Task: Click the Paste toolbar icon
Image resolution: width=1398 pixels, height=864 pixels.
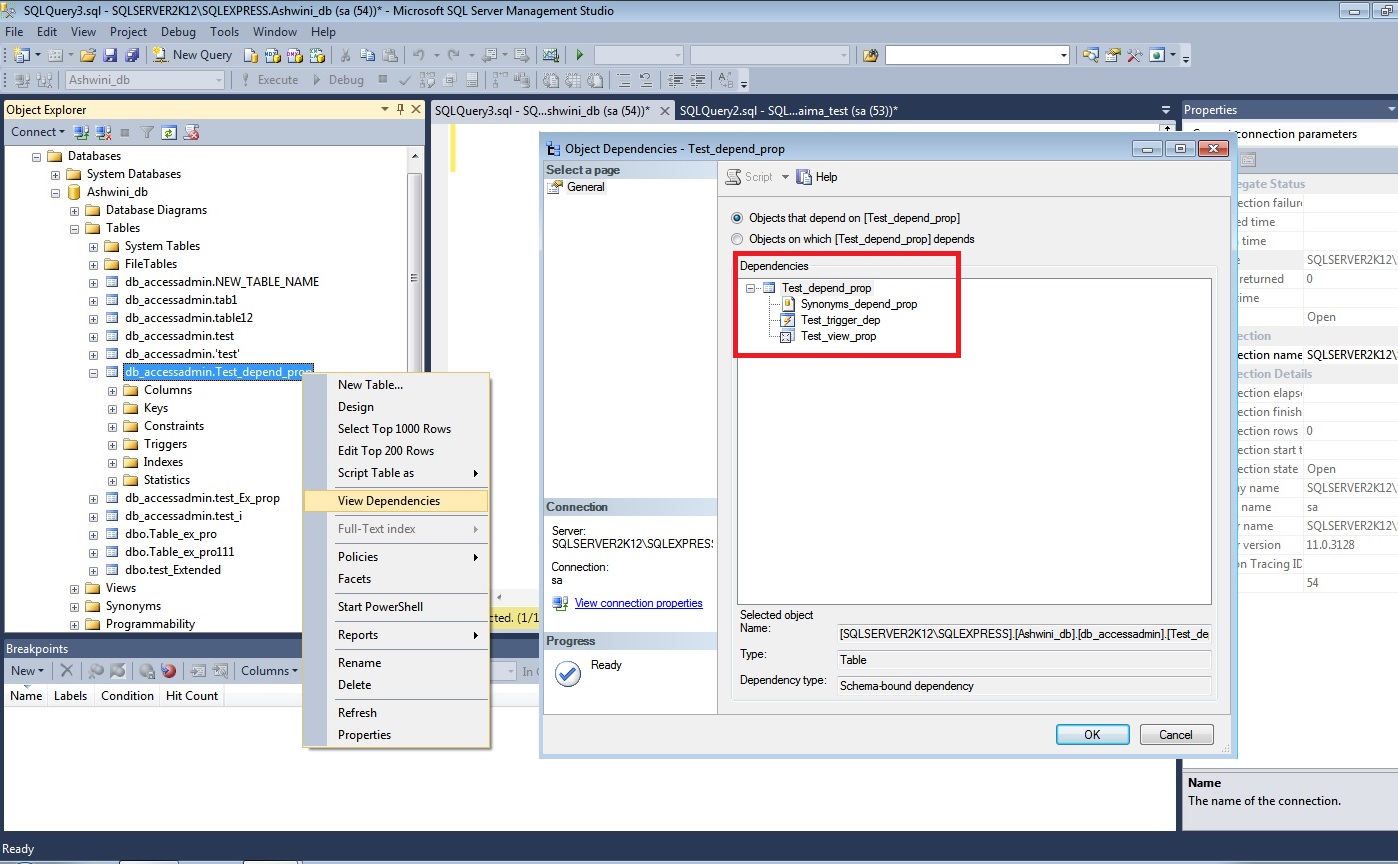Action: coord(389,55)
